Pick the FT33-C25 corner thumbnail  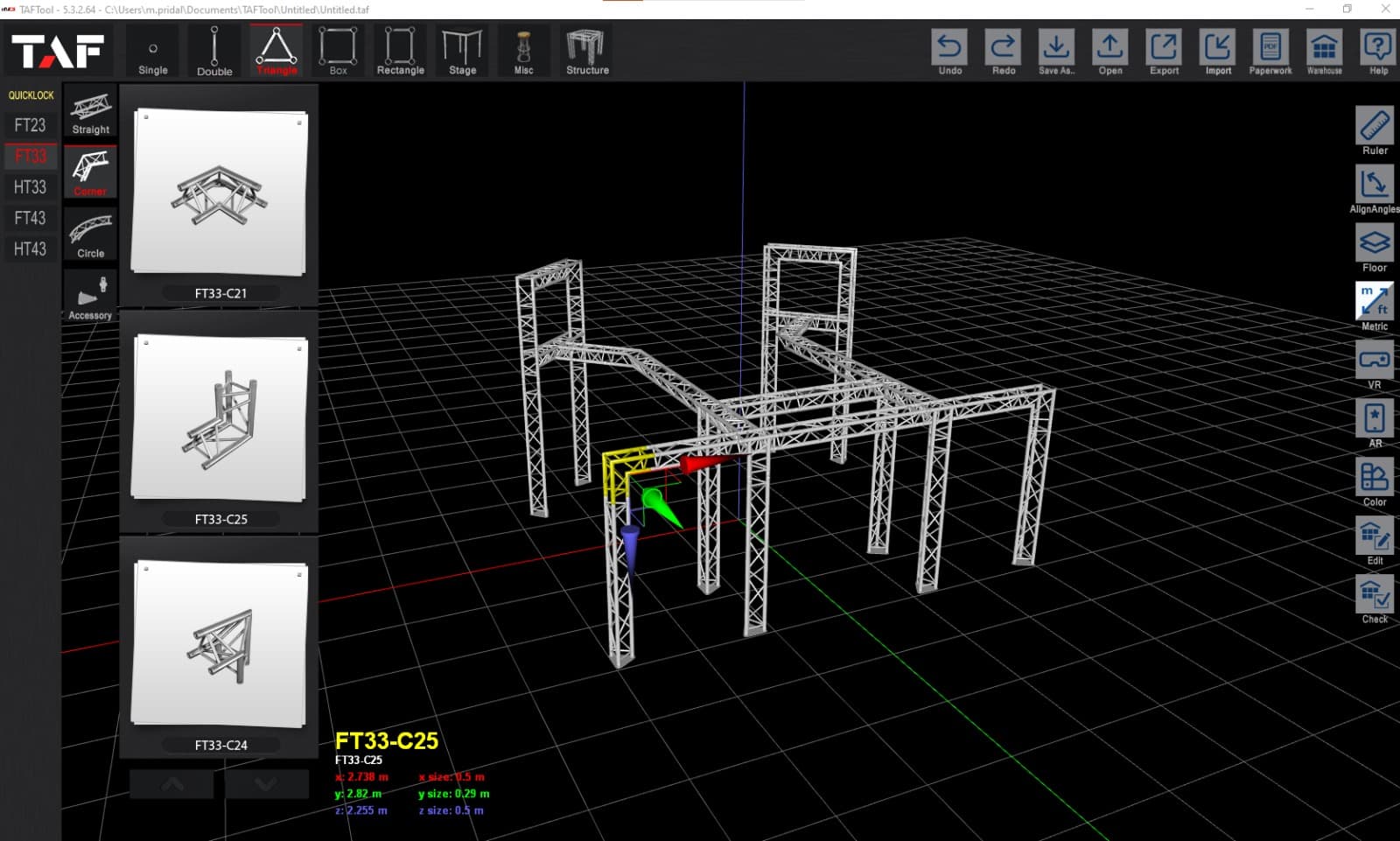[x=219, y=418]
